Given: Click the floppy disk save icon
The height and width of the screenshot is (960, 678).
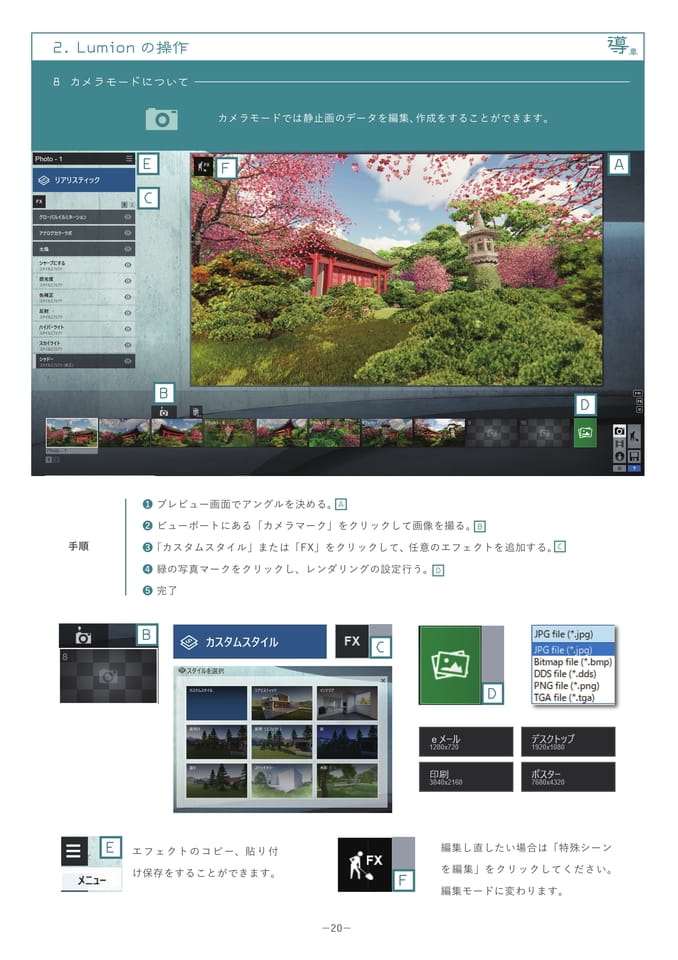Looking at the screenshot, I should pos(634,457).
